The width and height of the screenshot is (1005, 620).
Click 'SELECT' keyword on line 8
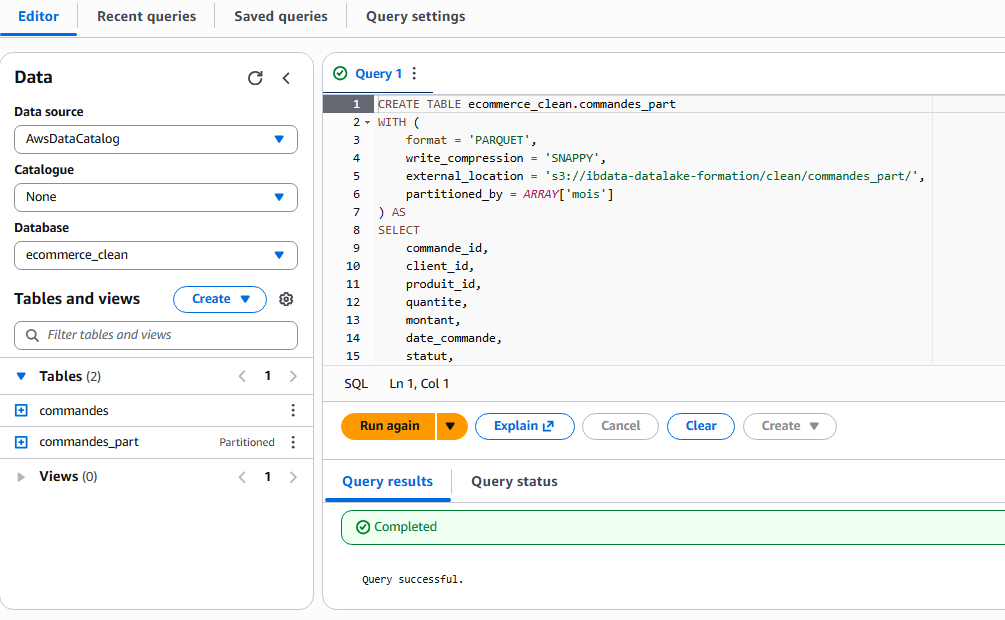[x=399, y=230]
